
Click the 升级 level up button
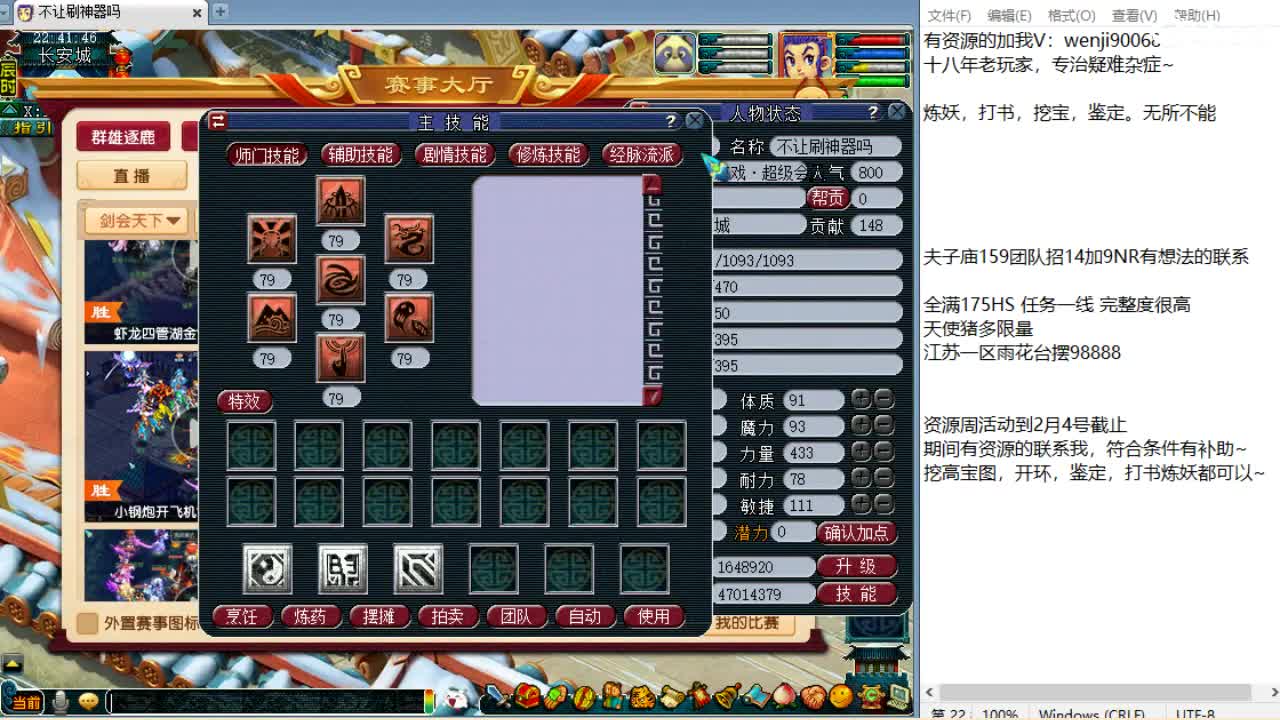coord(856,566)
